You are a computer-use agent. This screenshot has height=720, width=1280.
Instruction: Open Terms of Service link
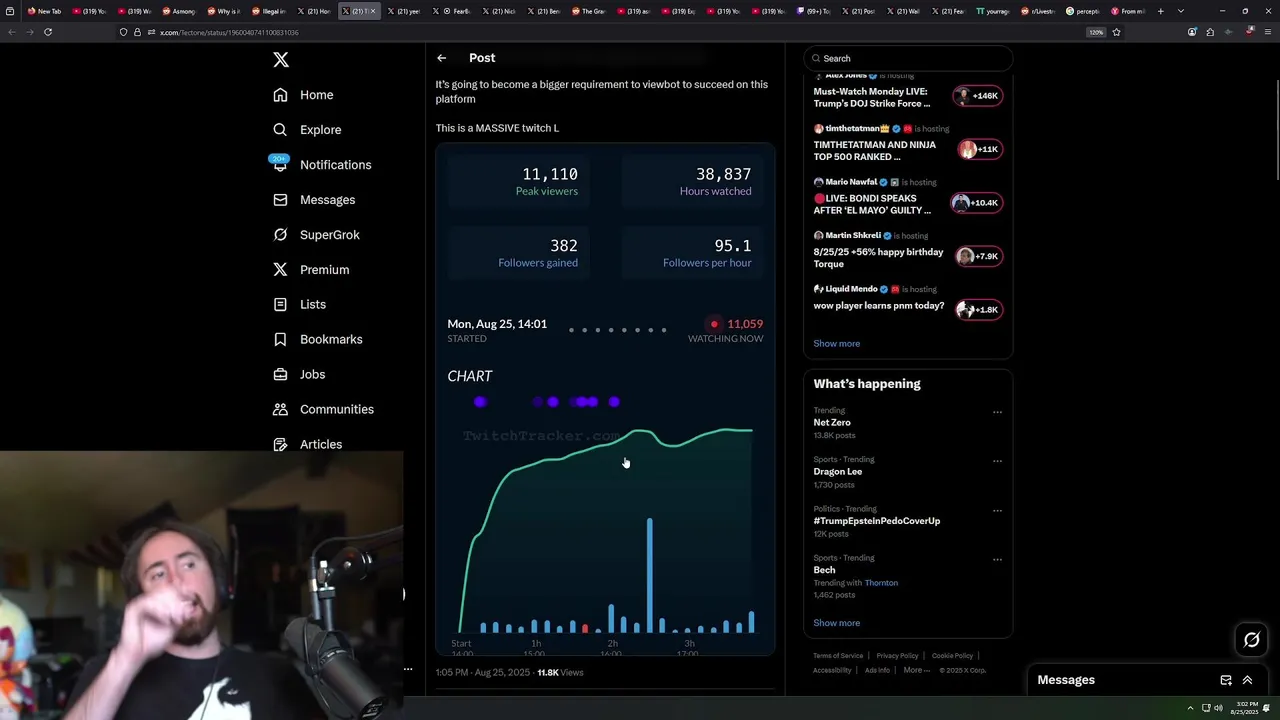point(838,656)
